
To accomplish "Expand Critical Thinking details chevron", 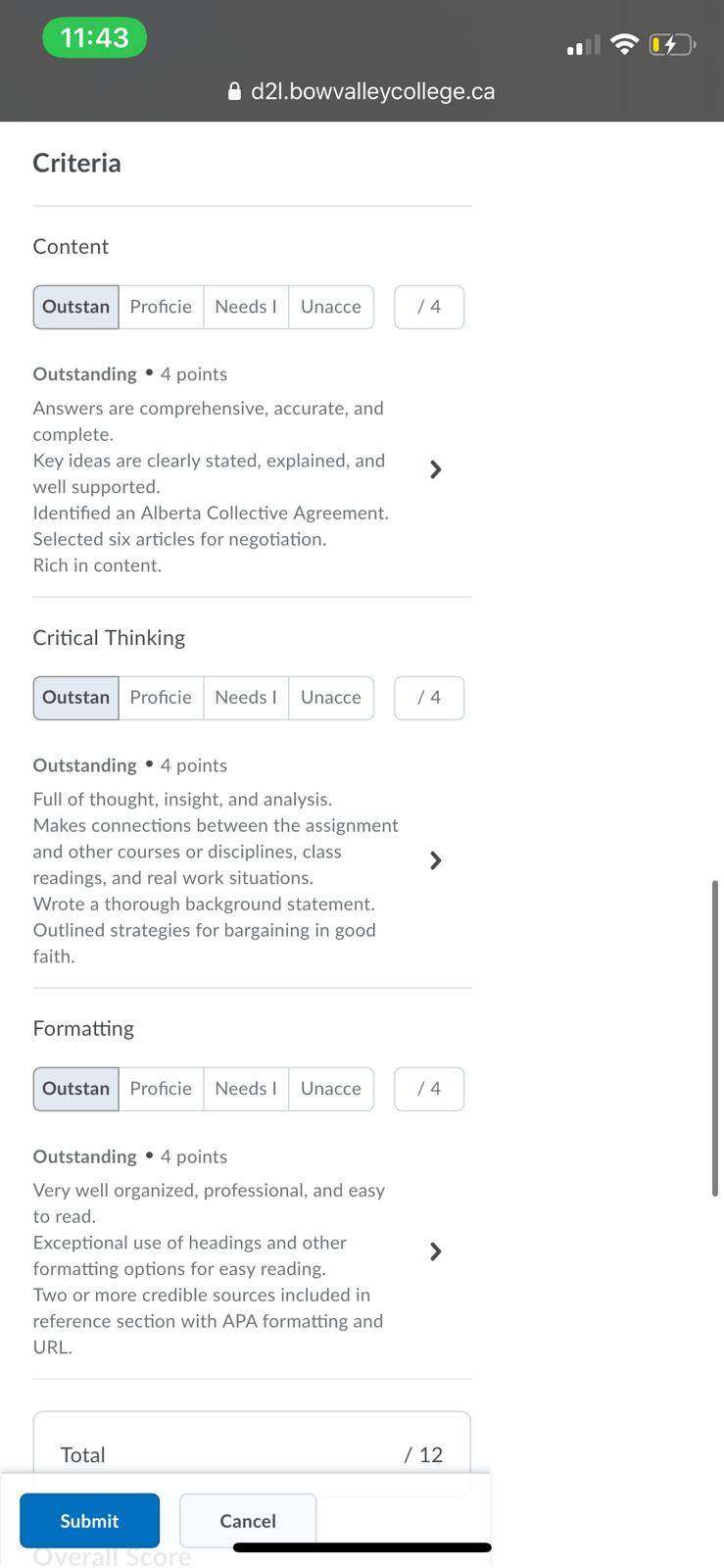I will coord(436,860).
